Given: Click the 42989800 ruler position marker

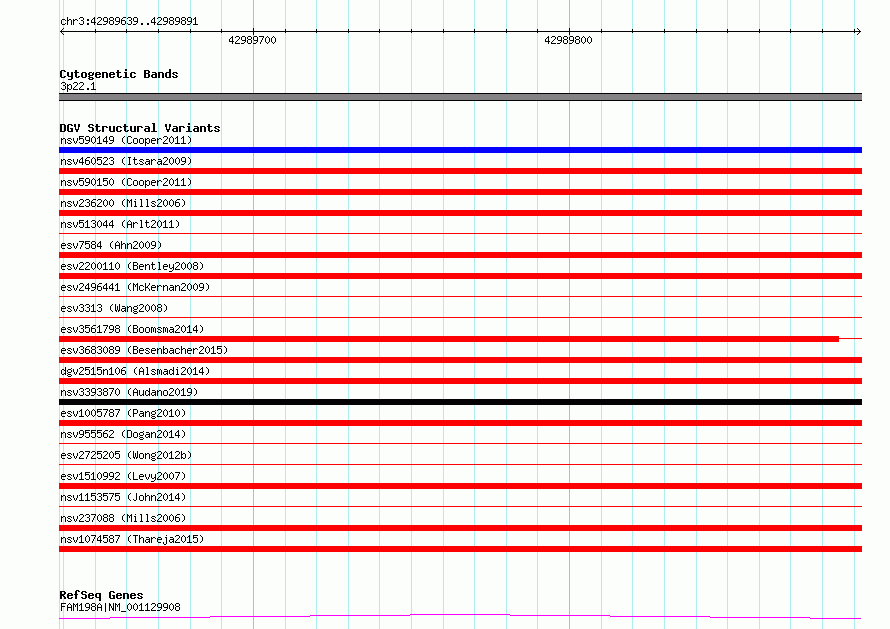Looking at the screenshot, I should 568,40.
